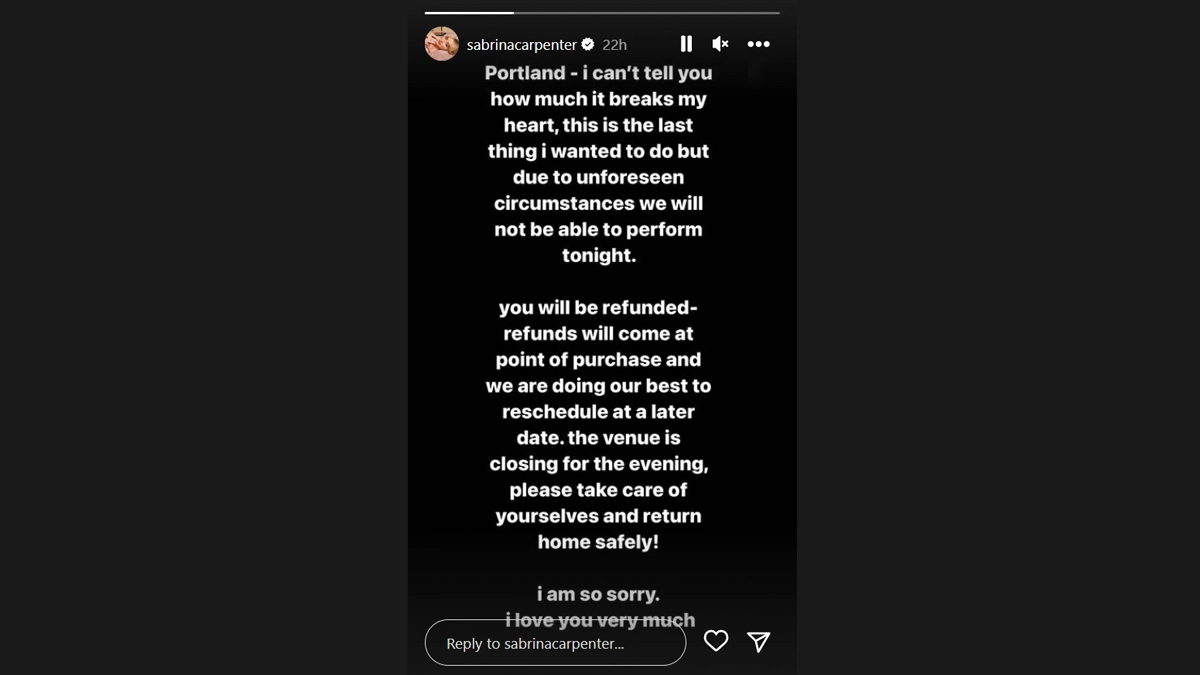The height and width of the screenshot is (675, 1200).
Task: Click the blue verified badge
Action: (588, 45)
